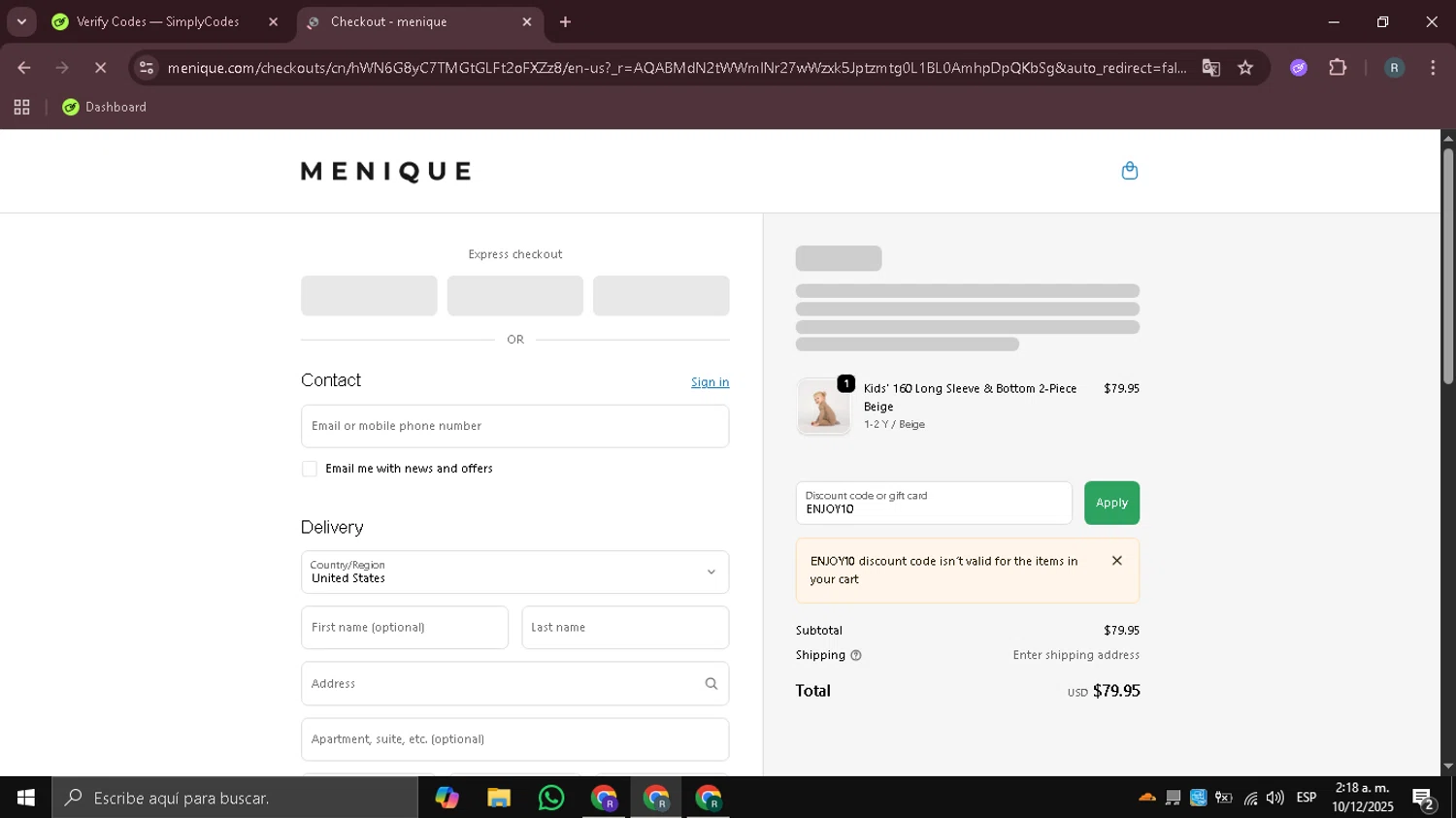This screenshot has width=1456, height=818.
Task: Focus the Email or mobile phone number field
Action: (514, 426)
